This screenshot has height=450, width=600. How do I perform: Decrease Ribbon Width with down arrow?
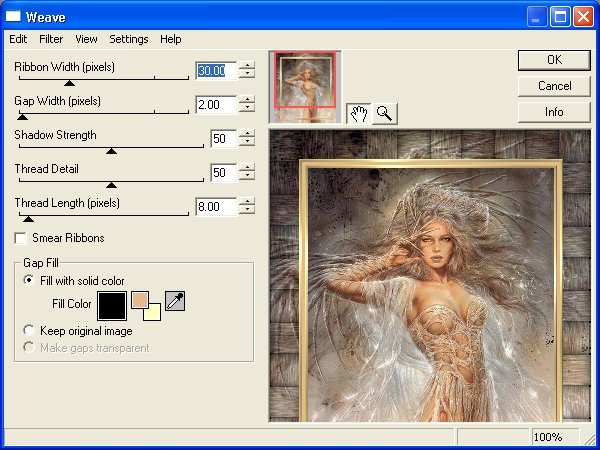[247, 75]
